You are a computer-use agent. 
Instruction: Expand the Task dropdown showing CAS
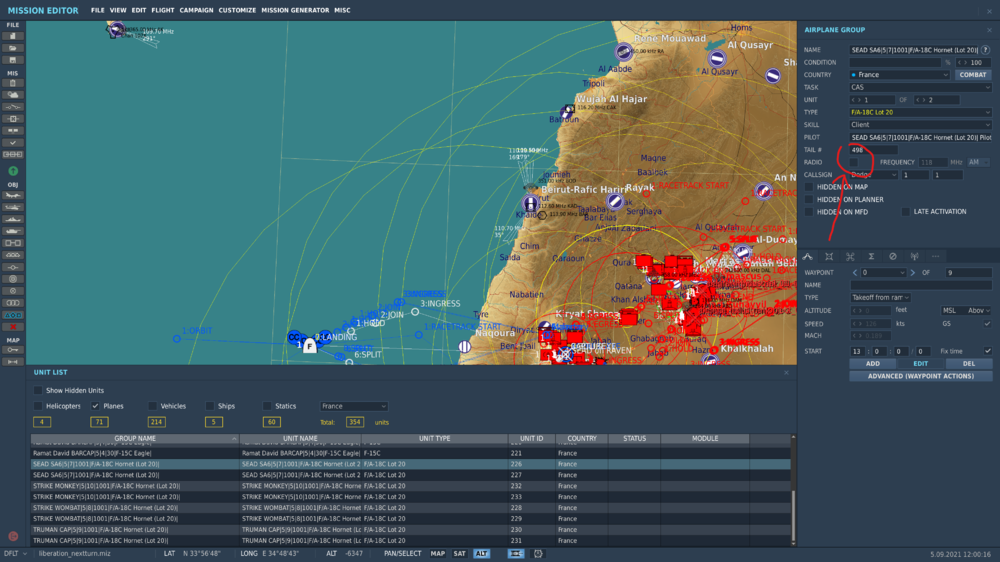pos(920,87)
